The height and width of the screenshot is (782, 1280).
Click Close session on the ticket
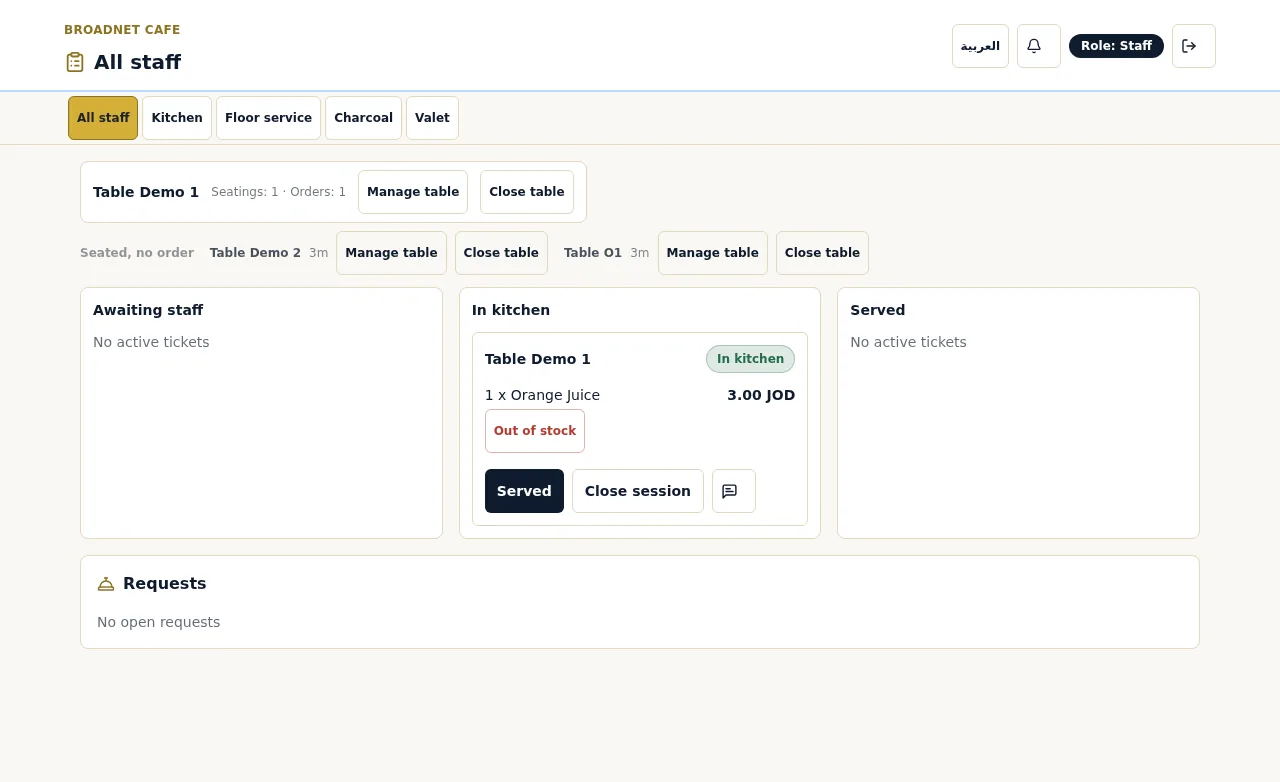click(x=638, y=491)
